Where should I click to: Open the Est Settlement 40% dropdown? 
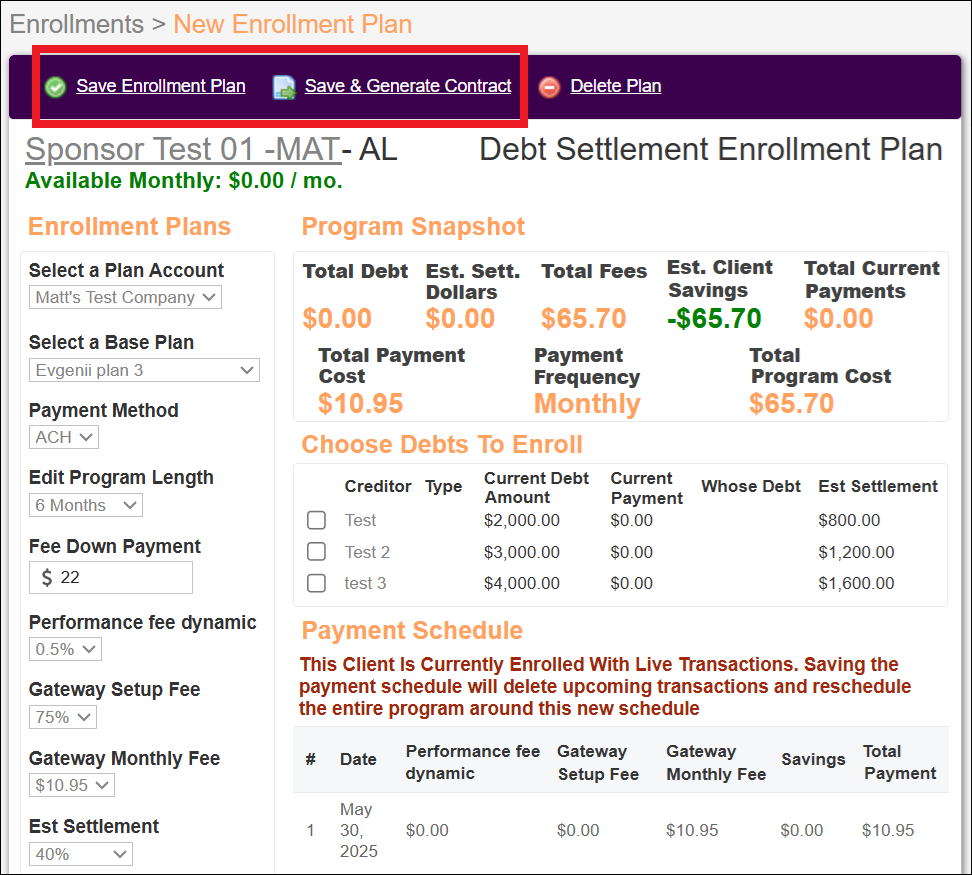point(81,854)
